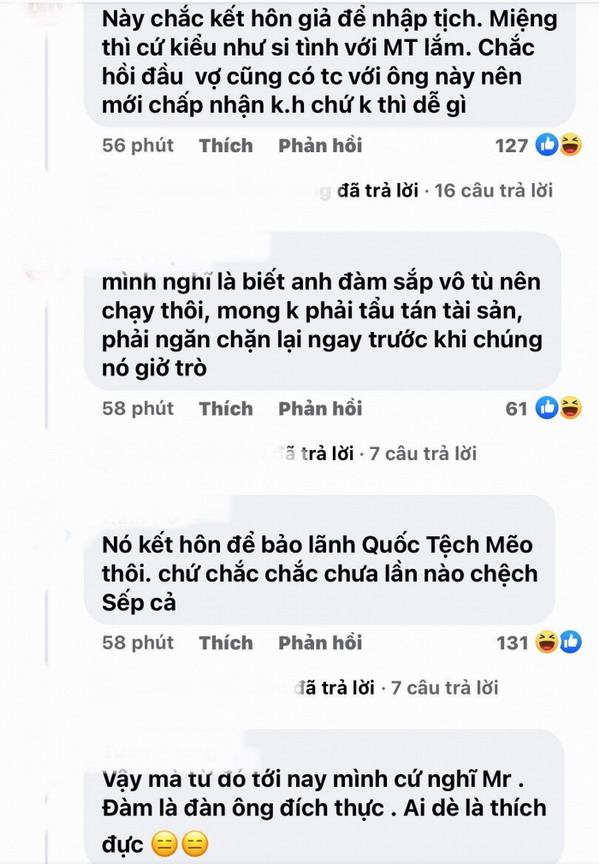599x864 pixels.
Task: View the like reaction beside count 131
Action: tap(570, 642)
